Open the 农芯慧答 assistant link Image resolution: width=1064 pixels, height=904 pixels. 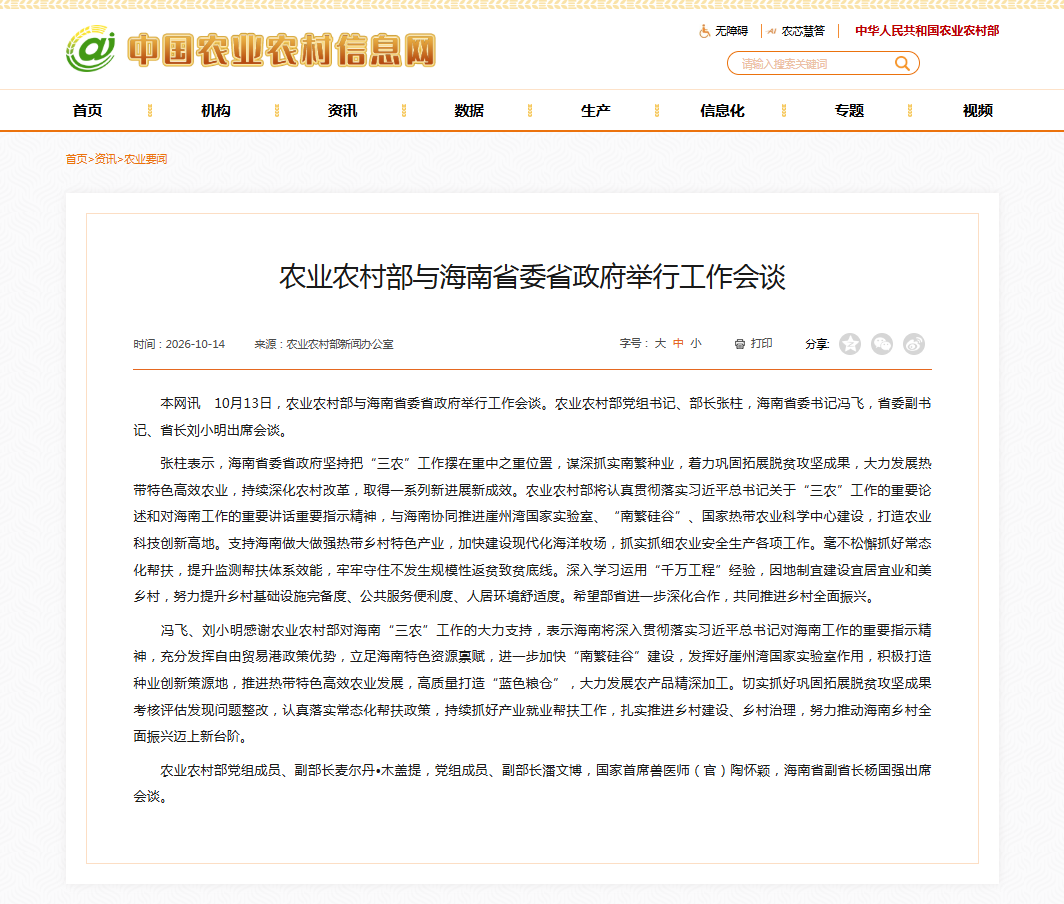point(803,31)
